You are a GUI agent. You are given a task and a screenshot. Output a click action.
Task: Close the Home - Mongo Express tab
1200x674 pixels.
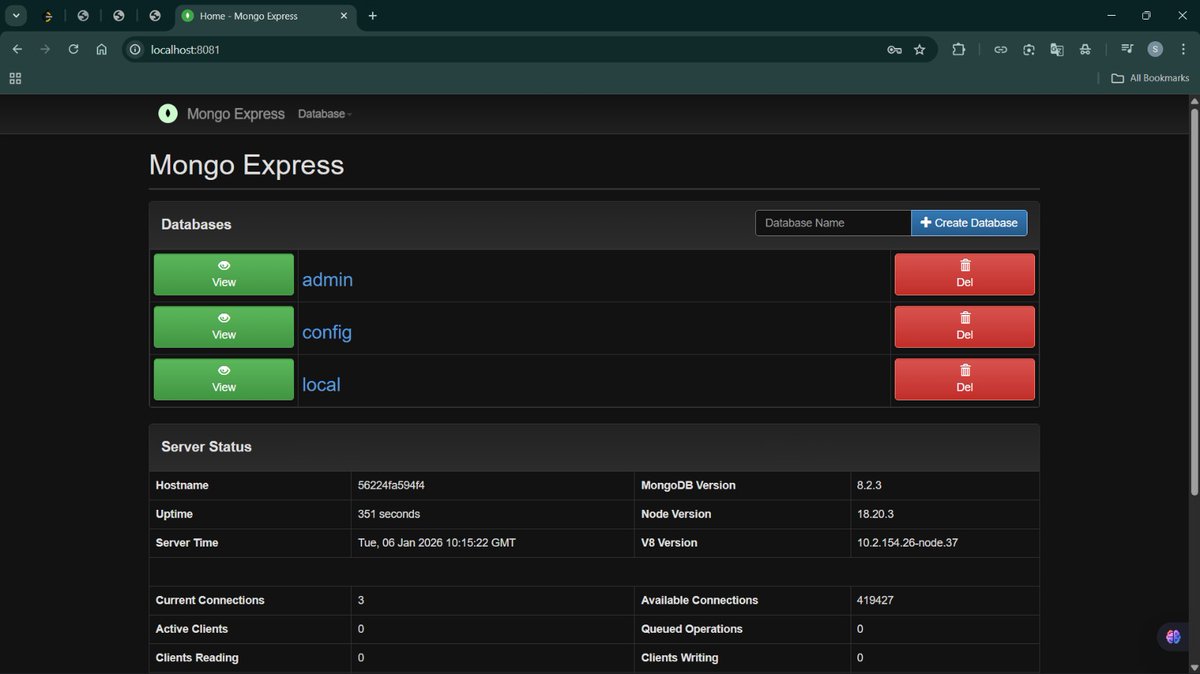(x=343, y=16)
